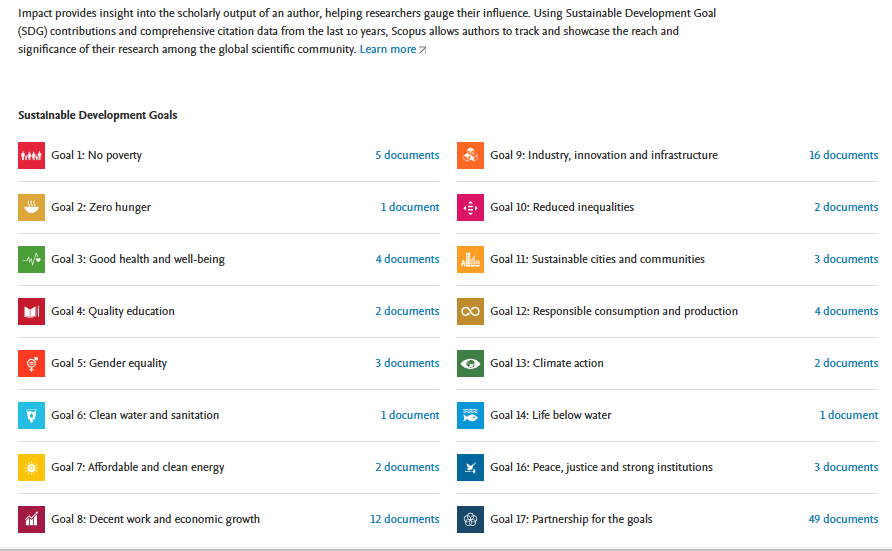Select the Goal 3 Good health icon
Screen dimensions: 892x551
[31, 259]
